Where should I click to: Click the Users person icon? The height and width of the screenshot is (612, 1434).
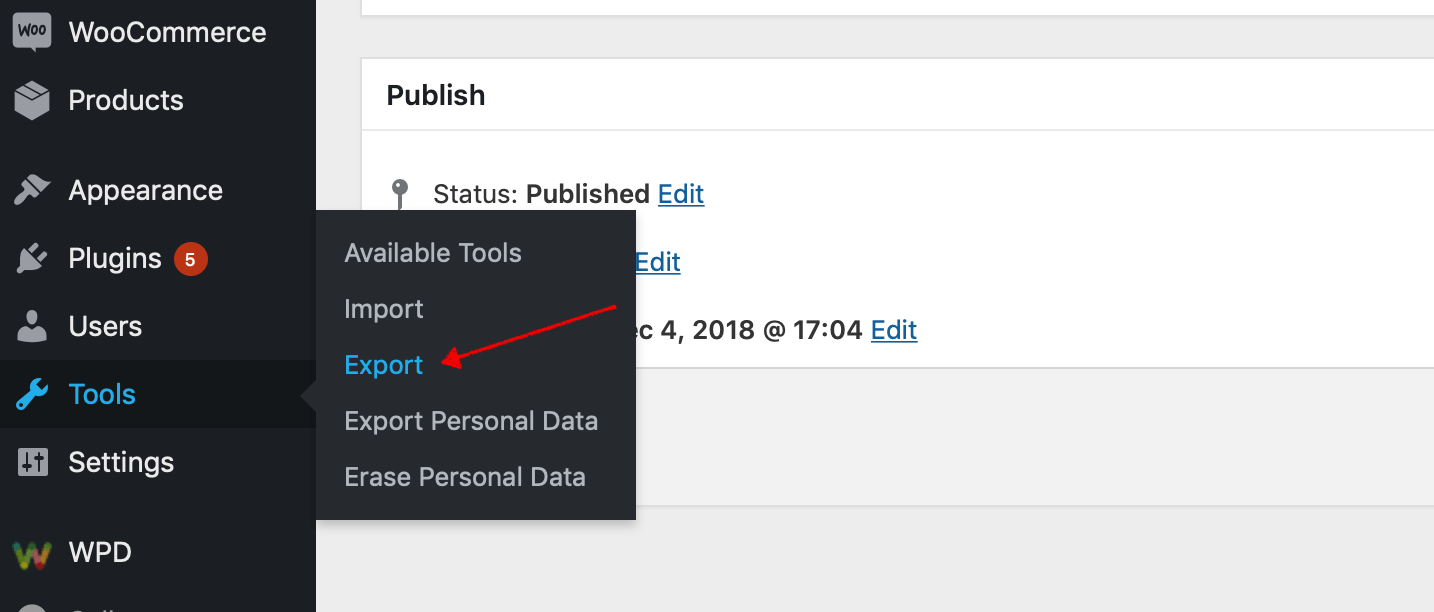[x=32, y=326]
